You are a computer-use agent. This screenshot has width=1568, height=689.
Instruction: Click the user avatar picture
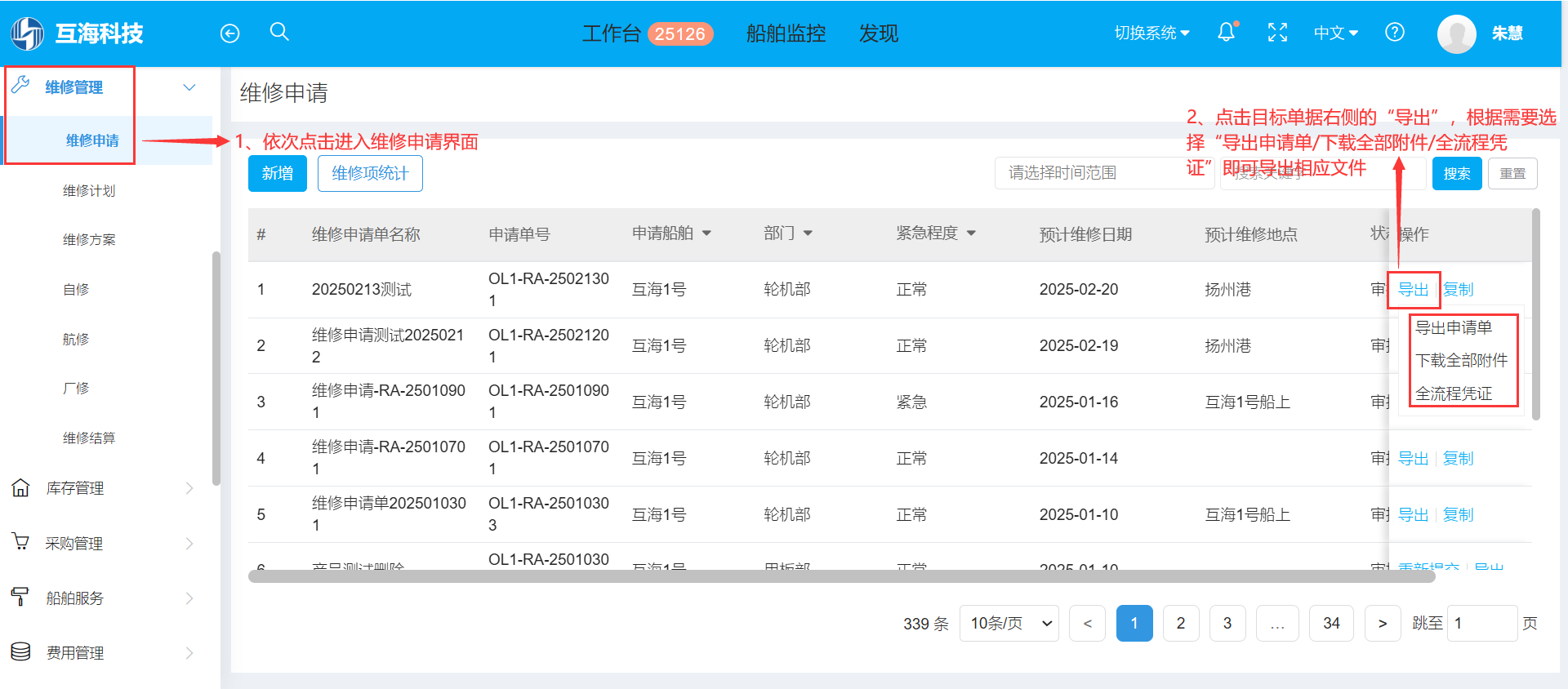(1457, 33)
